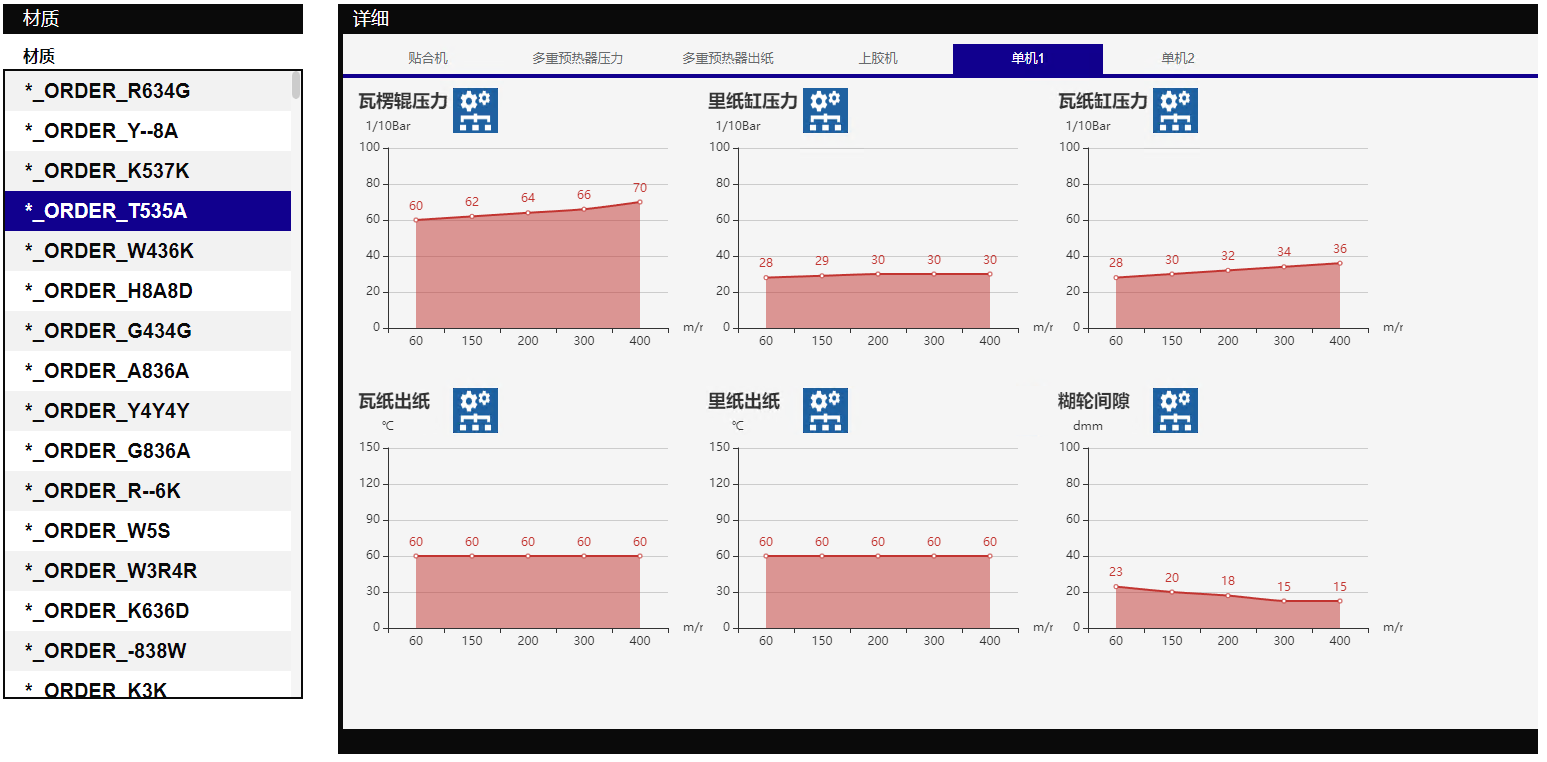The width and height of the screenshot is (1547, 762).
Task: Pick the *_ORDER_H8A8D list item
Action: 148,291
